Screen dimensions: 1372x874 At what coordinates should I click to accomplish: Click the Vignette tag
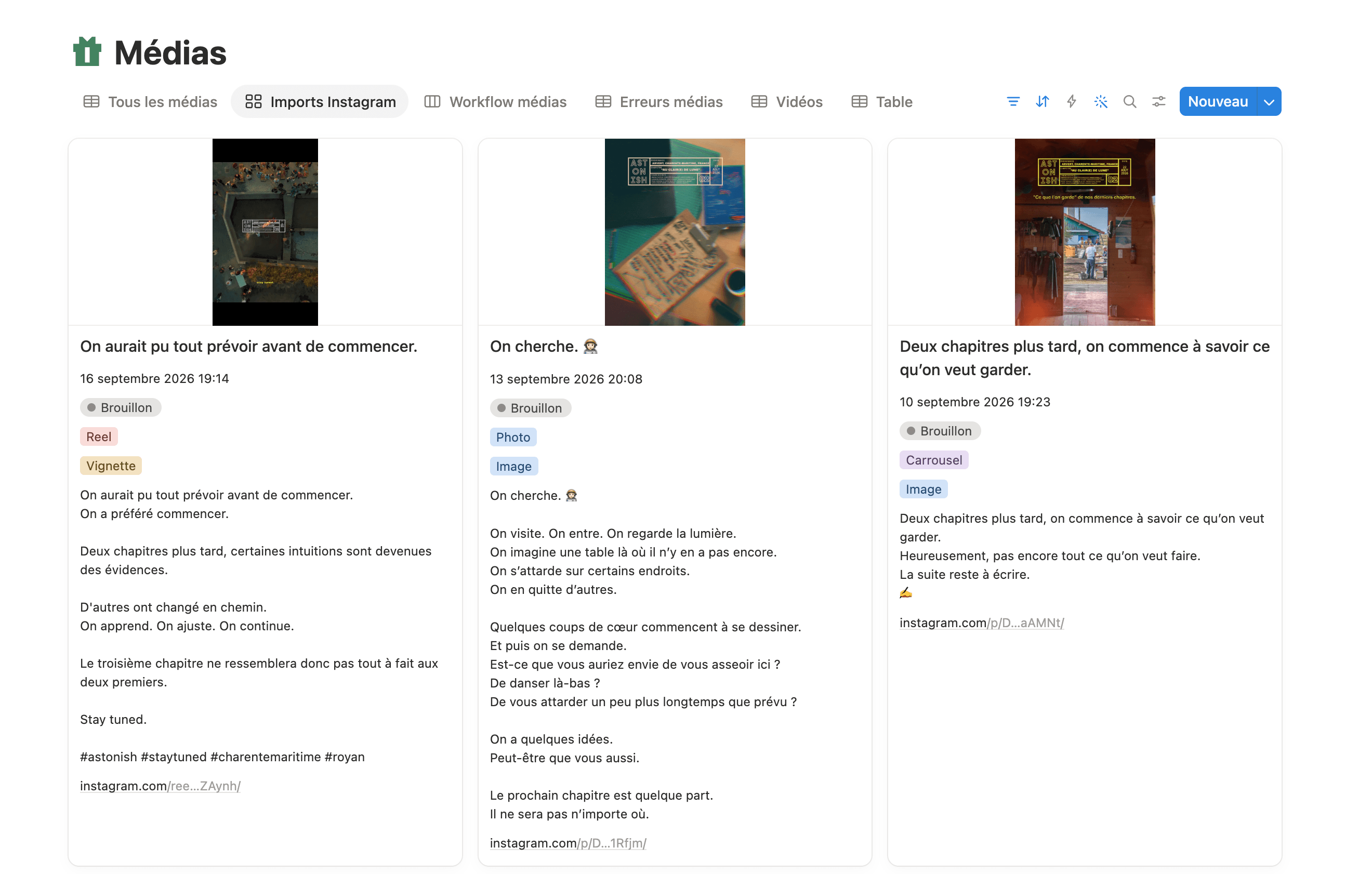click(111, 466)
